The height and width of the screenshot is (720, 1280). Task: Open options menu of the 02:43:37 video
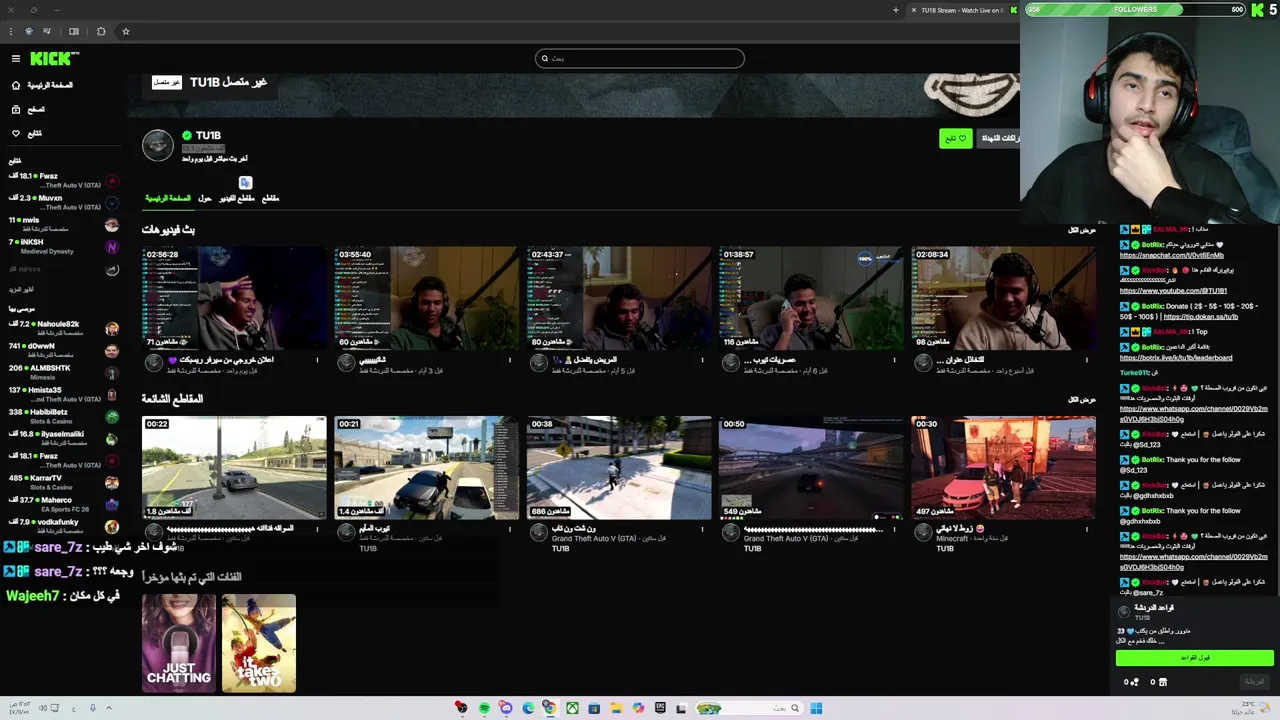coord(702,360)
